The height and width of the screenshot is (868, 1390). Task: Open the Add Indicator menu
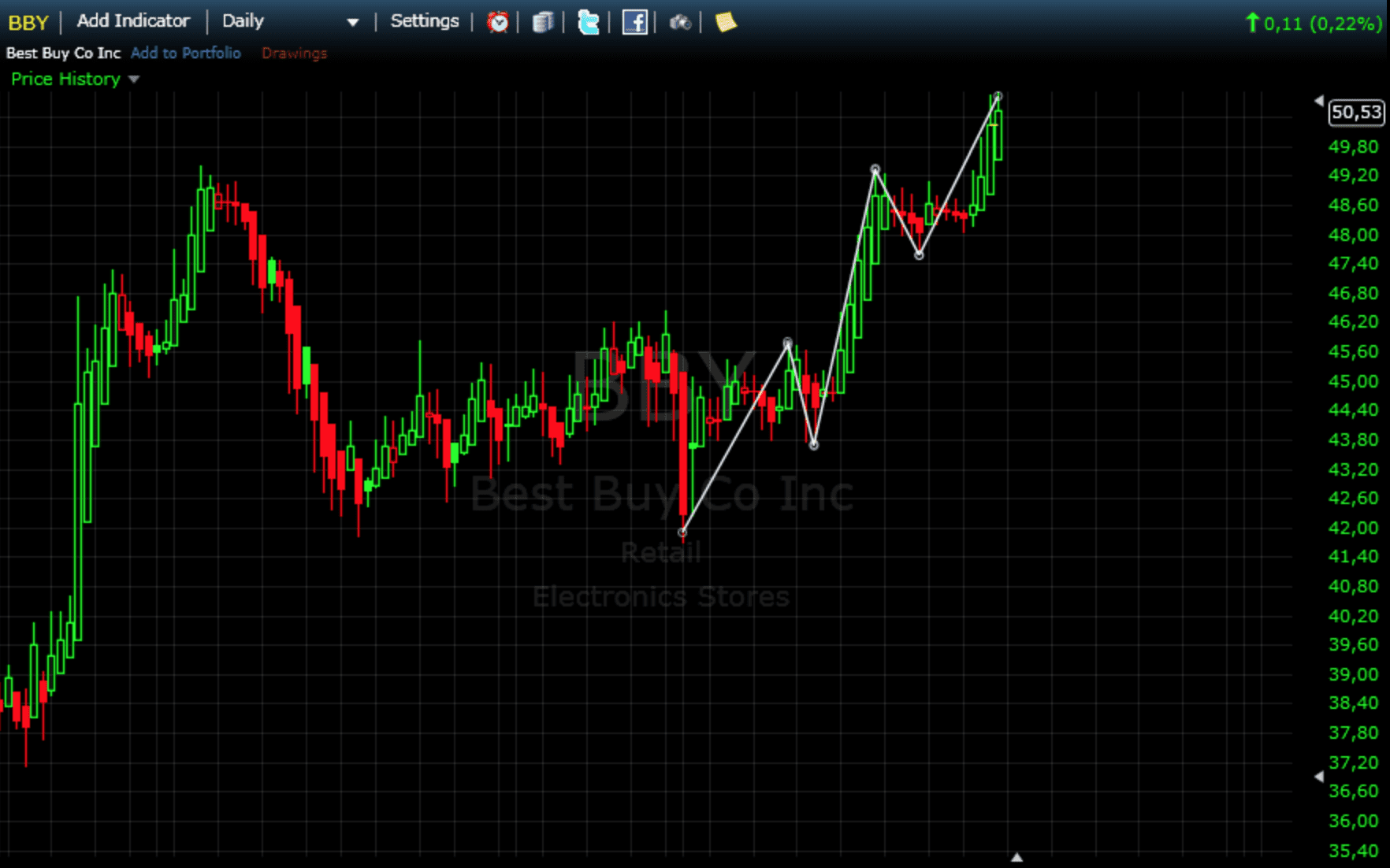(x=133, y=21)
